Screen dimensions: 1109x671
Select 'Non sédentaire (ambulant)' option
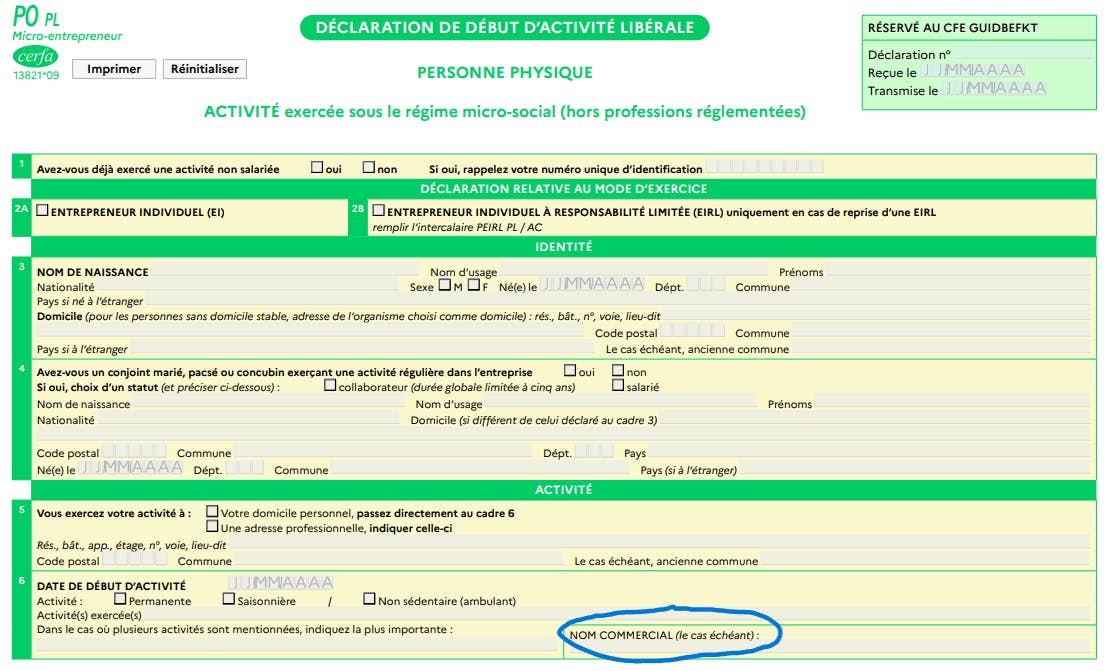pos(367,600)
